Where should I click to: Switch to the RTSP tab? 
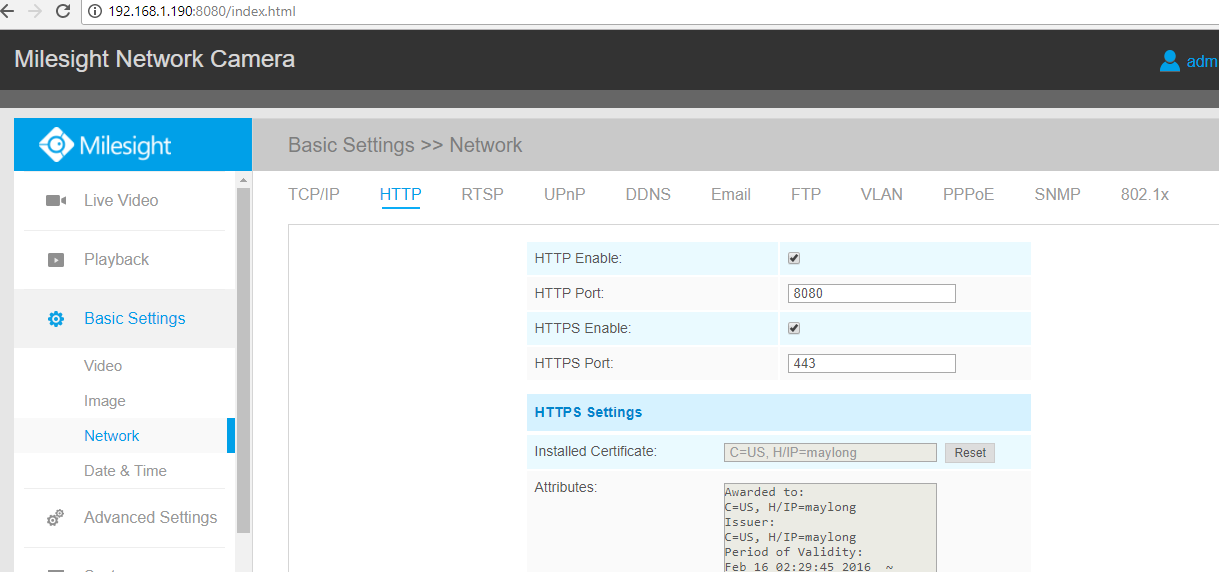[x=482, y=195]
